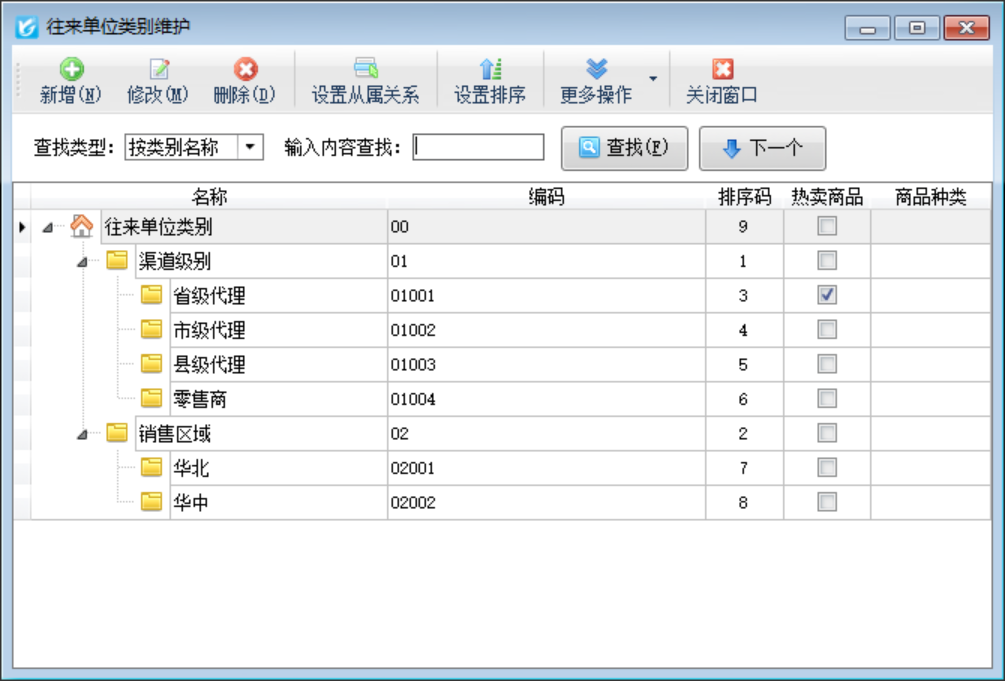Click the 设置排序 sort icon
This screenshot has width=1005, height=681.
(490, 69)
